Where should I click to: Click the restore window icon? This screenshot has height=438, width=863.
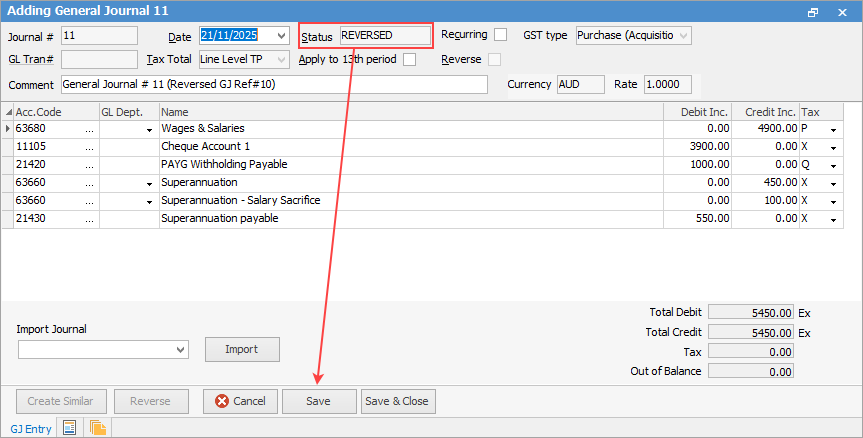(813, 12)
